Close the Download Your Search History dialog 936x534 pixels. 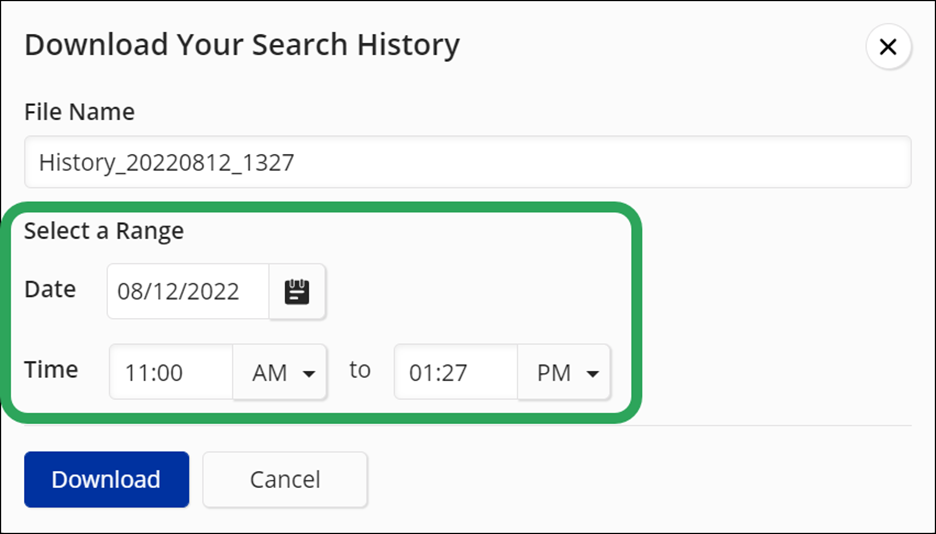[x=888, y=47]
